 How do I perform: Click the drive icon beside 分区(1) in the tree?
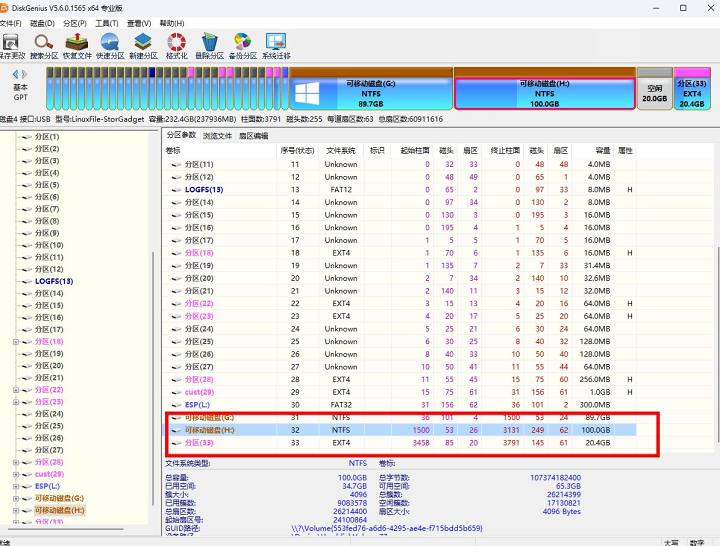[27, 137]
